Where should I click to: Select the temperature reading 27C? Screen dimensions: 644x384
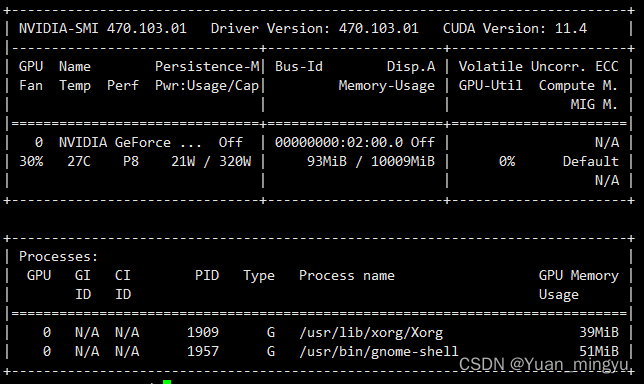click(79, 161)
